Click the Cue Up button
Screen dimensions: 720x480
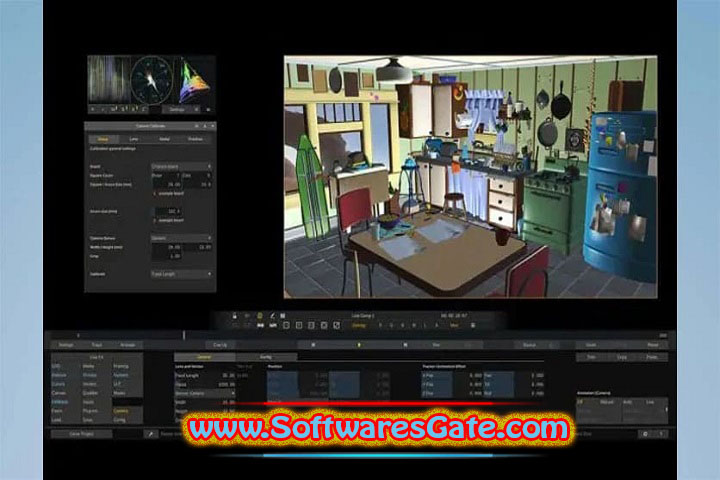coord(220,344)
